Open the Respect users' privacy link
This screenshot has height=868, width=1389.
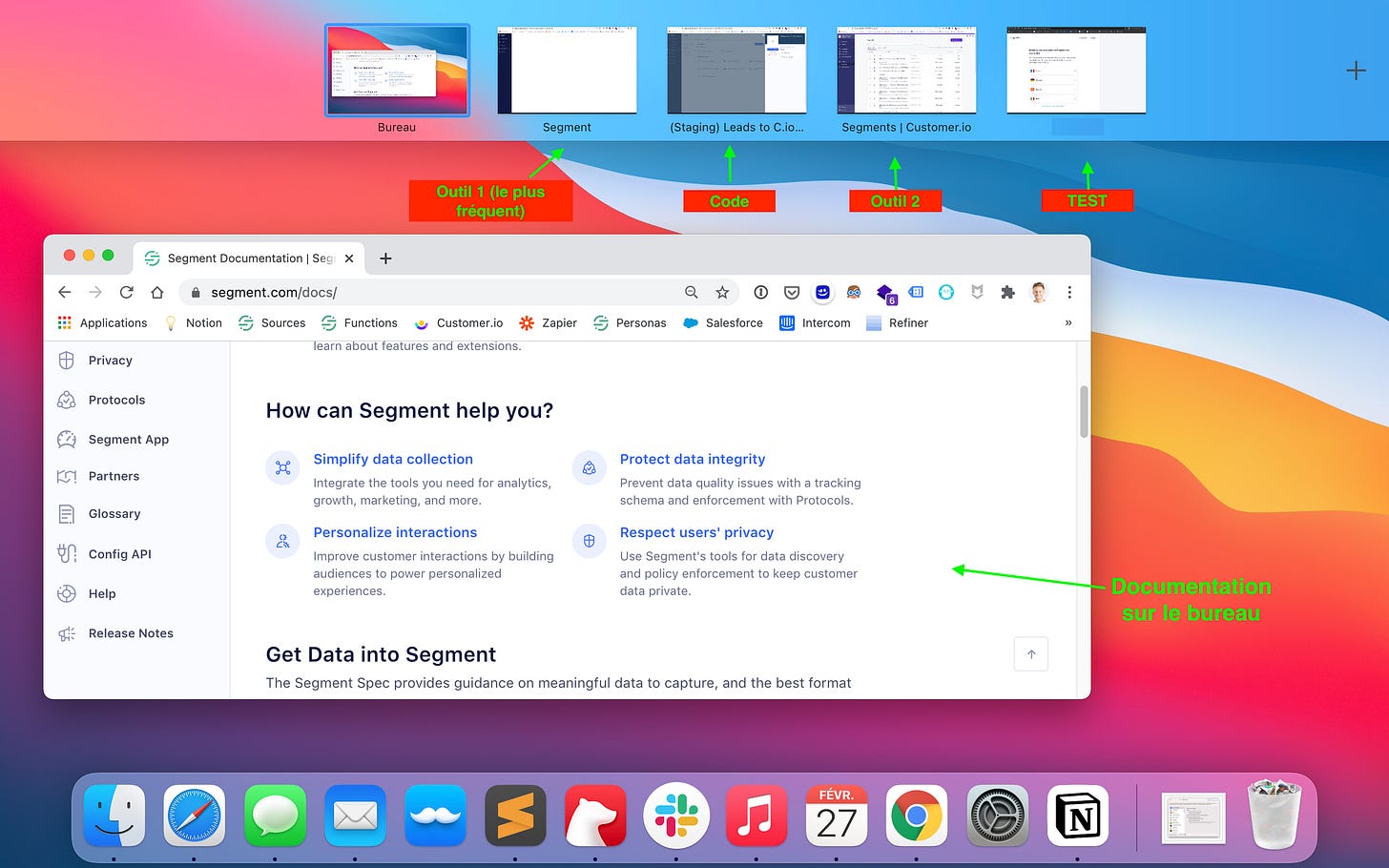696,532
